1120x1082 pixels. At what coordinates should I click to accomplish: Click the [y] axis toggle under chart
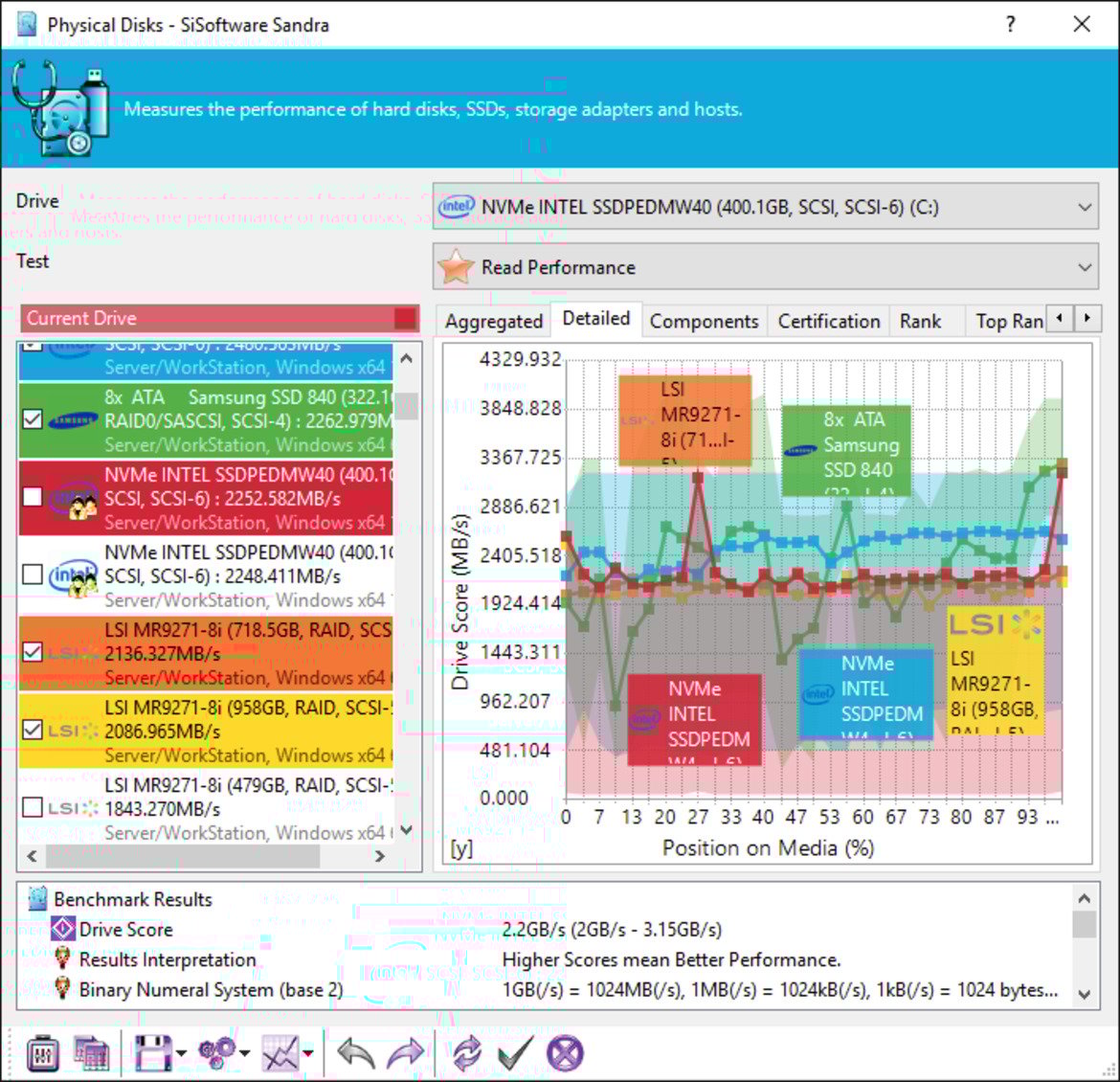point(461,848)
